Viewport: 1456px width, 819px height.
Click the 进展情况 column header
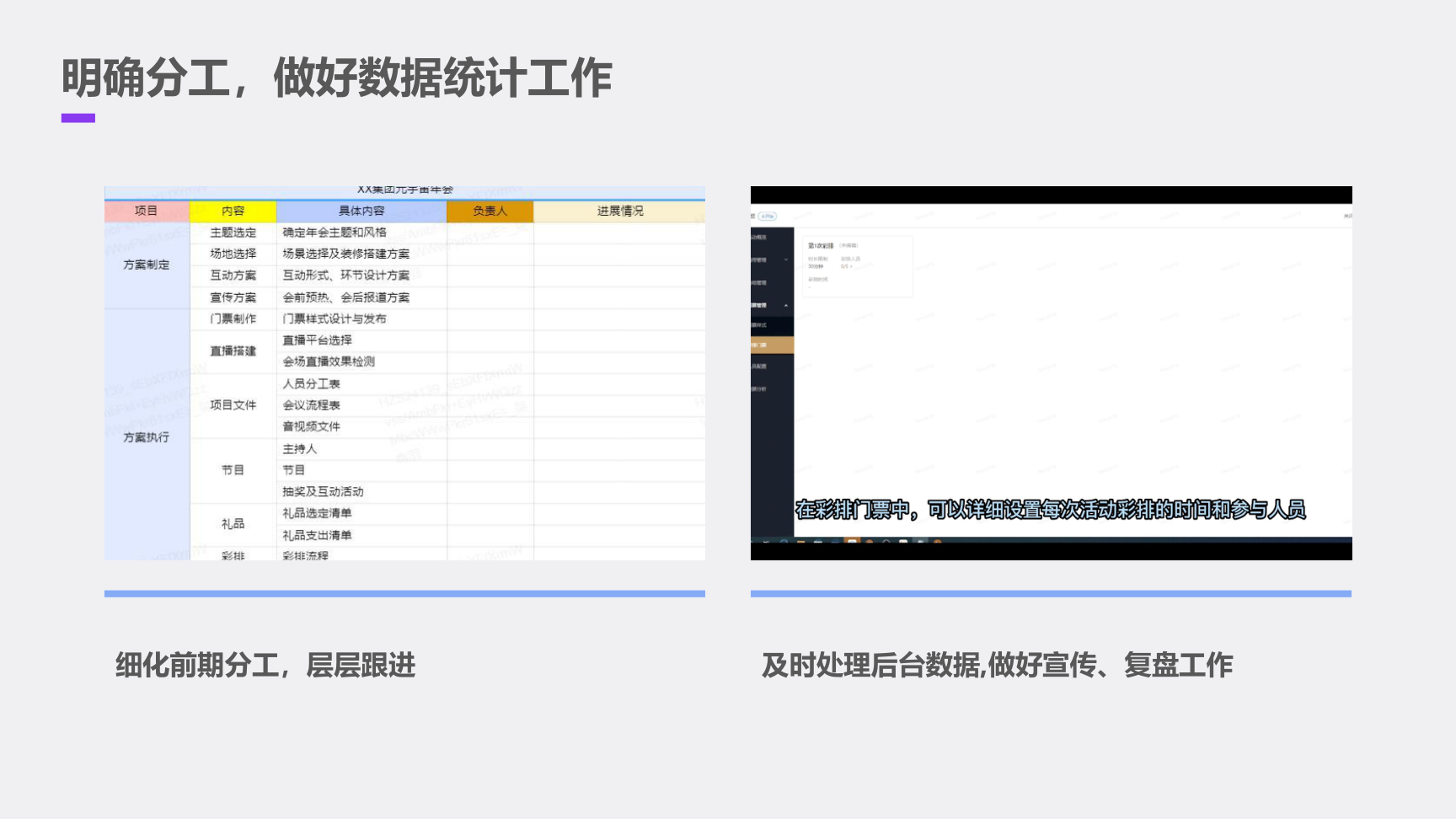click(620, 211)
